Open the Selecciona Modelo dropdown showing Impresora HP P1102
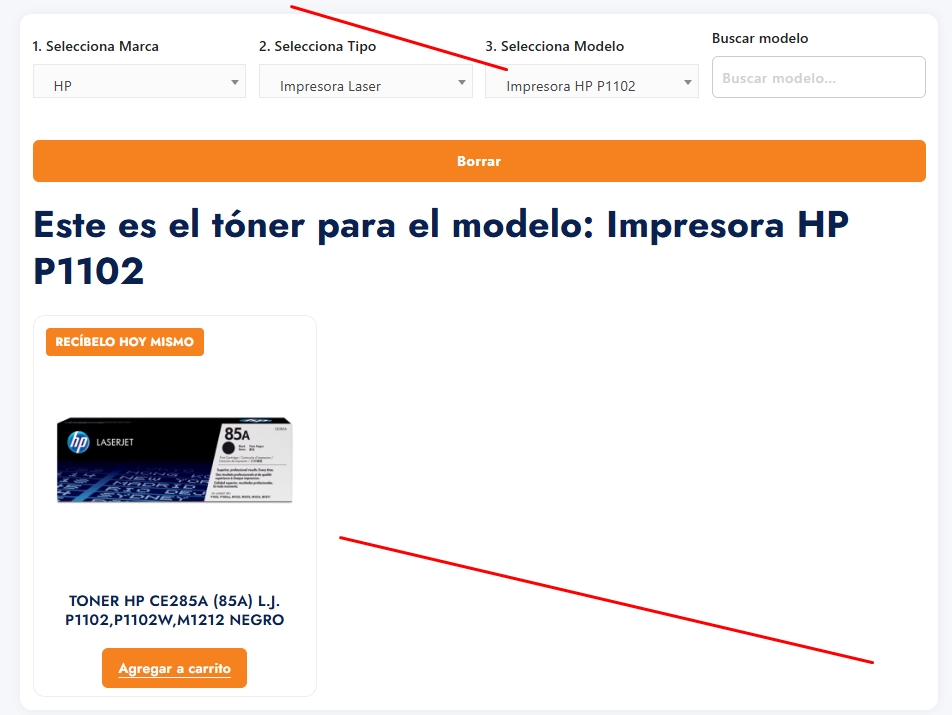The width and height of the screenshot is (952, 715). coord(592,81)
